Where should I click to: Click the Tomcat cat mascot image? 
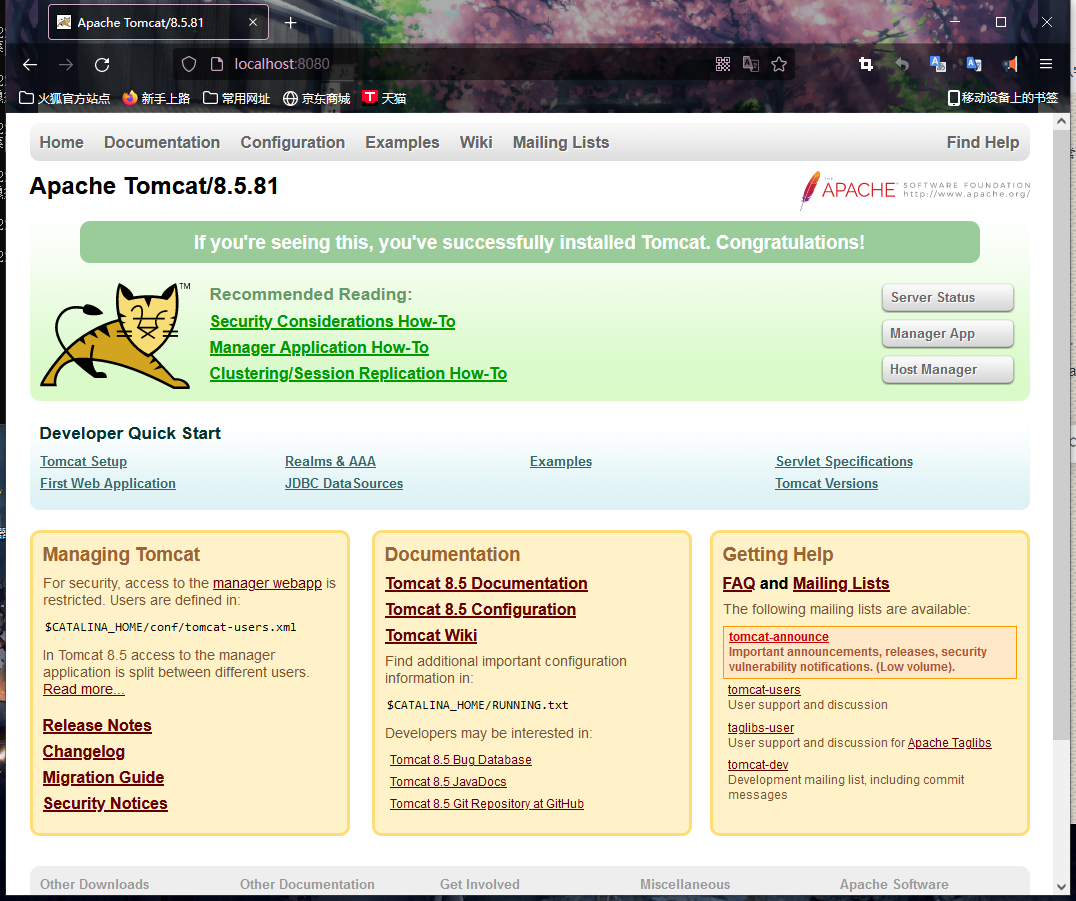coord(115,336)
